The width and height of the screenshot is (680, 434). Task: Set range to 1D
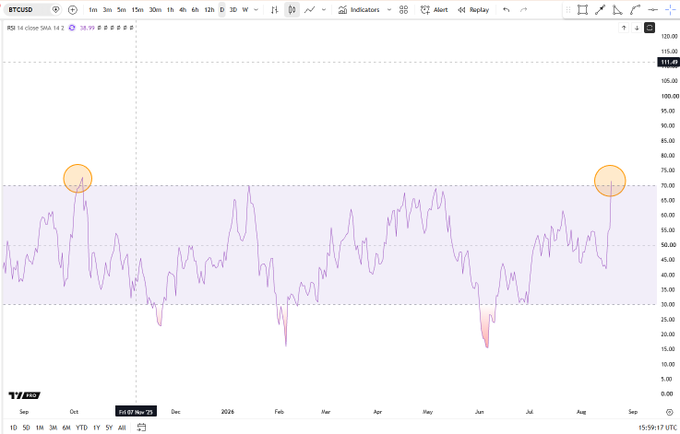click(13, 427)
